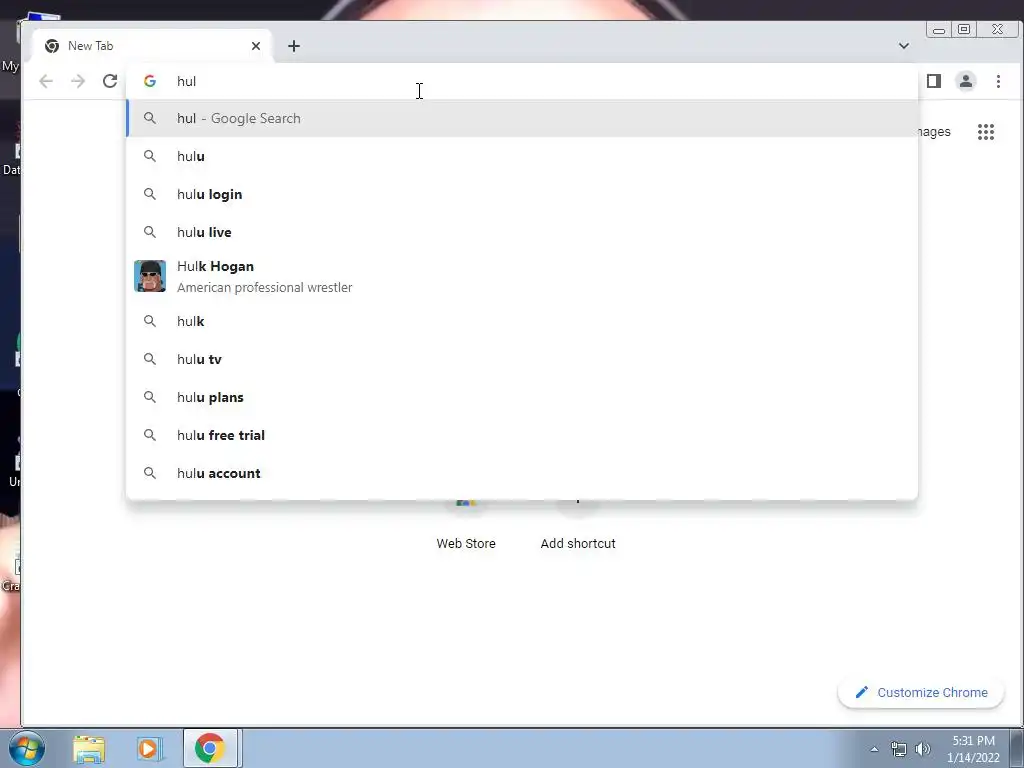
Task: Show hidden system tray icons
Action: point(874,749)
